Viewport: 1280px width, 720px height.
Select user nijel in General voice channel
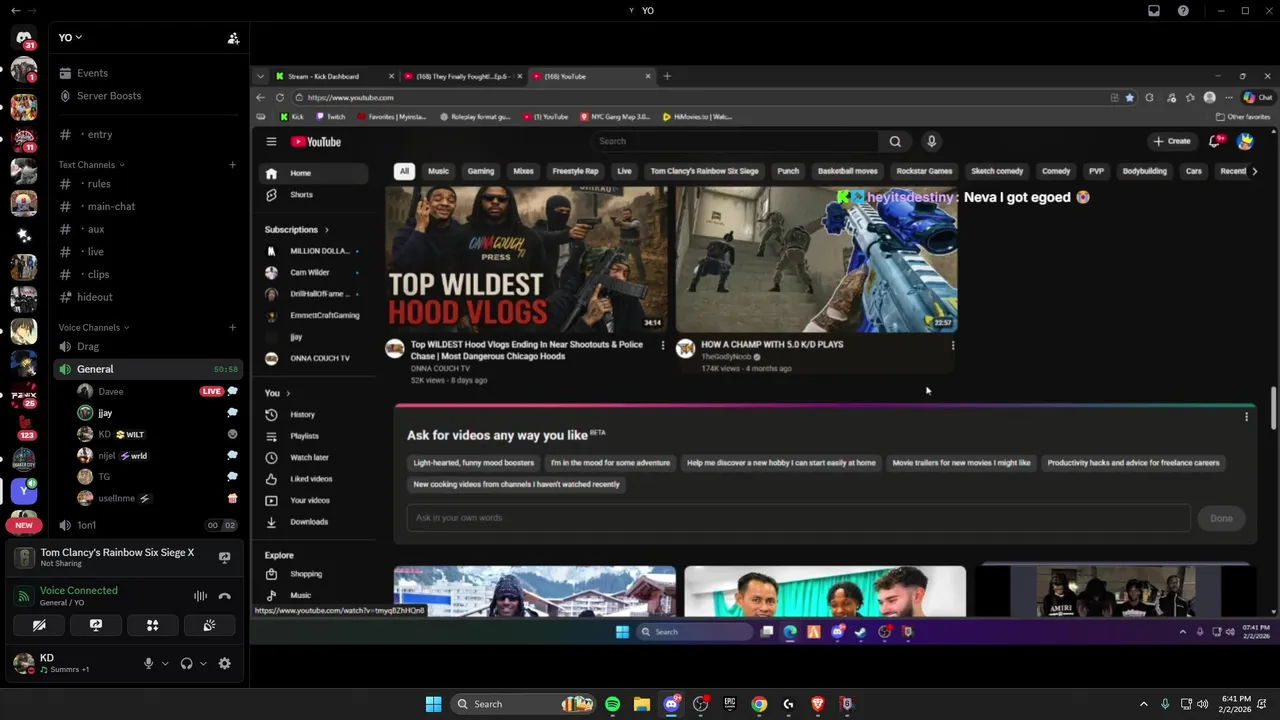(156, 455)
